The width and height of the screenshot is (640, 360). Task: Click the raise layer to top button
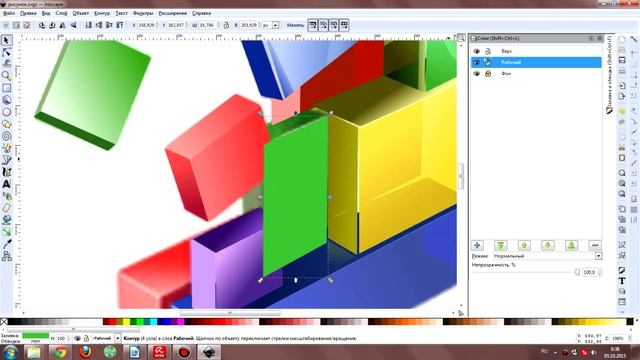tap(501, 245)
